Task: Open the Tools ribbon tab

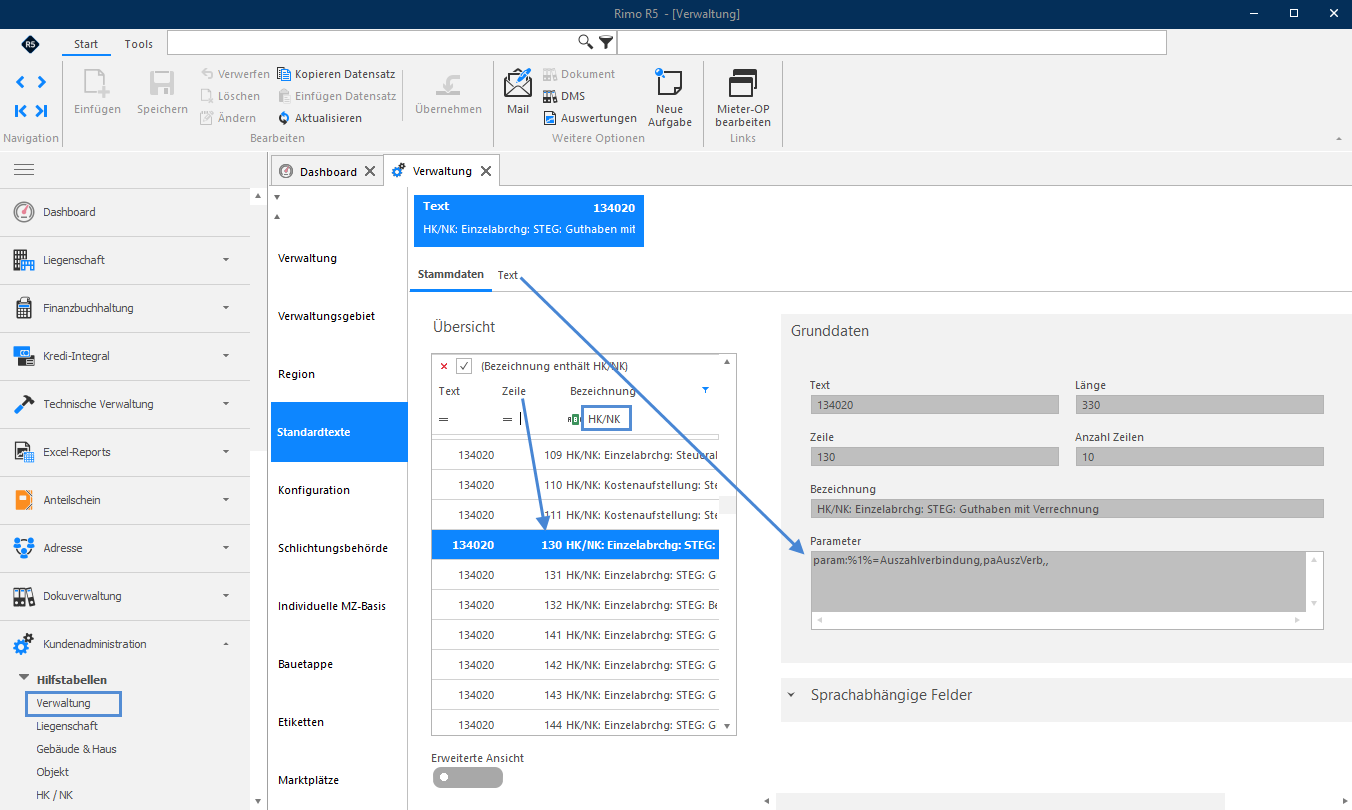Action: [x=139, y=44]
